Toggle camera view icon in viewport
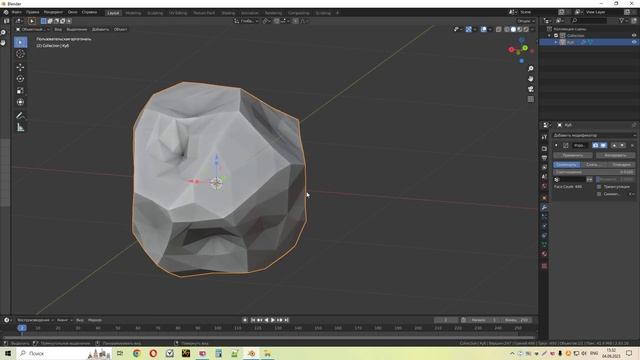The width and height of the screenshot is (640, 360). [x=531, y=89]
